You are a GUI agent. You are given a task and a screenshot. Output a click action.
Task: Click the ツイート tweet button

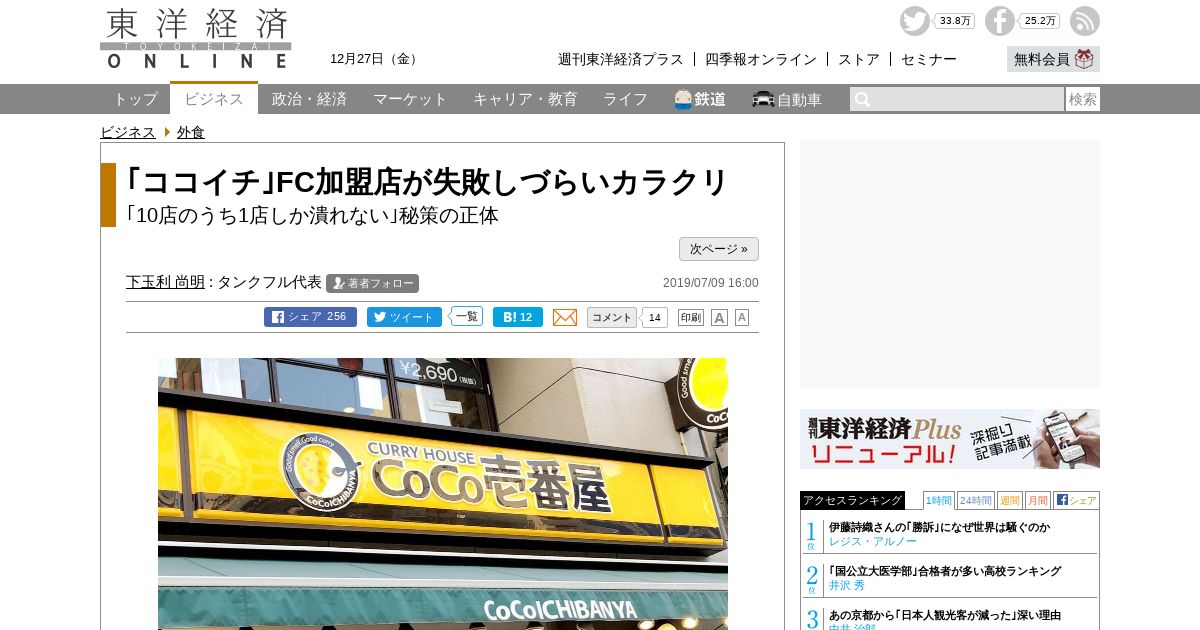404,317
